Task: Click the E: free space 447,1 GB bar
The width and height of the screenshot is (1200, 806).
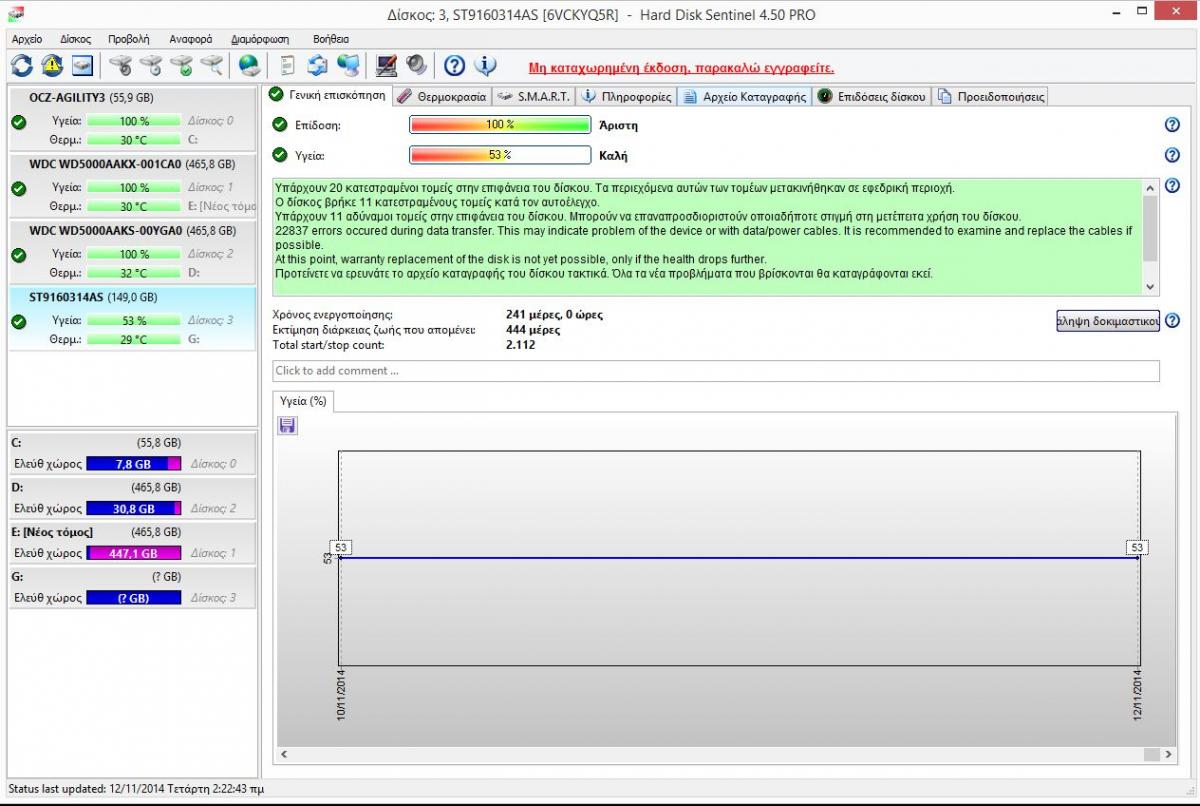Action: (134, 553)
